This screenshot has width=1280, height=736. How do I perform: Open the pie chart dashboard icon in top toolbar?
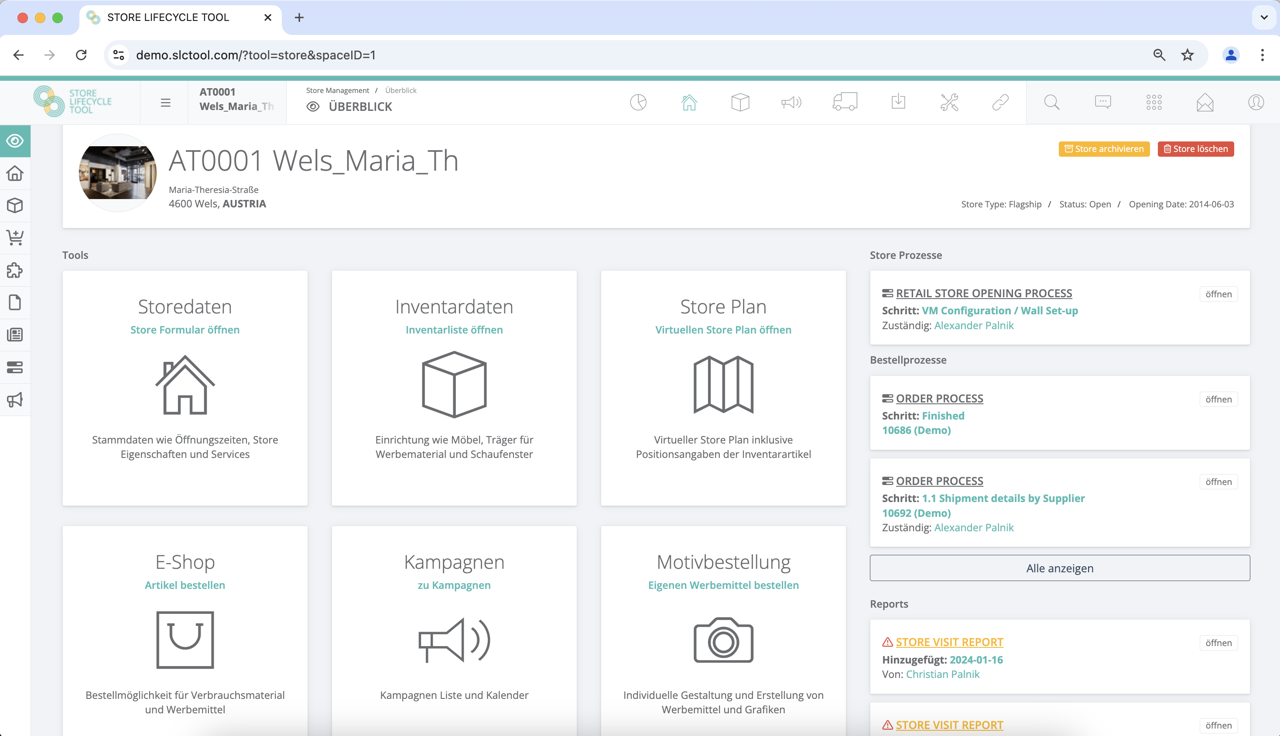[x=638, y=102]
